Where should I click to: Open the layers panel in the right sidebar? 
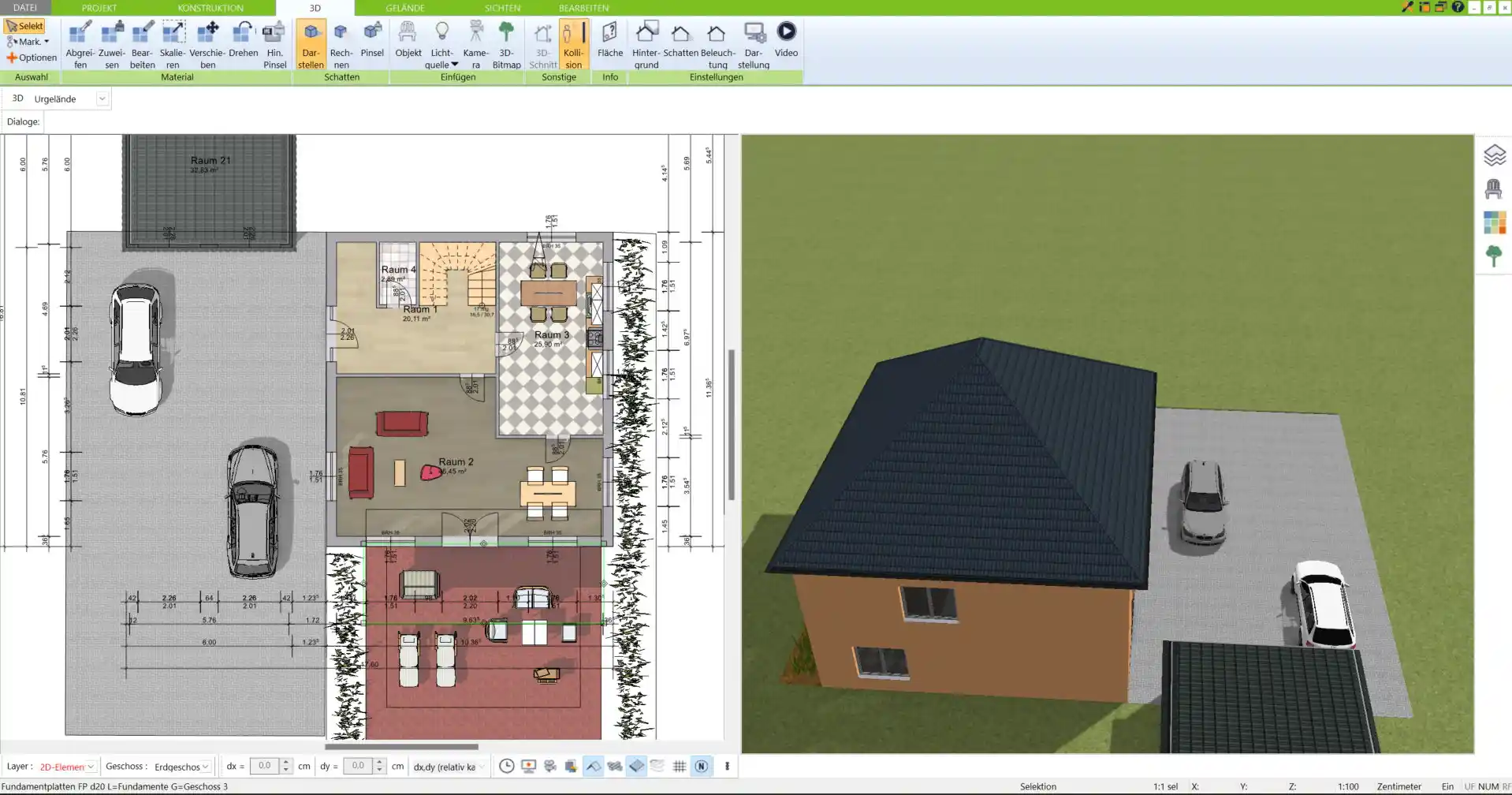(1494, 155)
